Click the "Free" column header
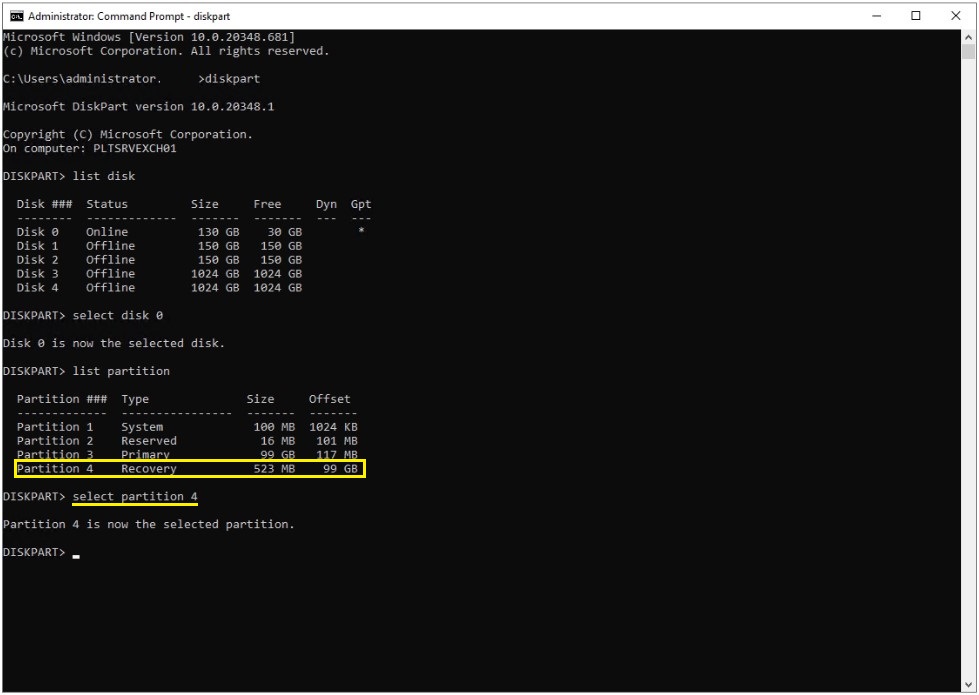 (x=267, y=204)
